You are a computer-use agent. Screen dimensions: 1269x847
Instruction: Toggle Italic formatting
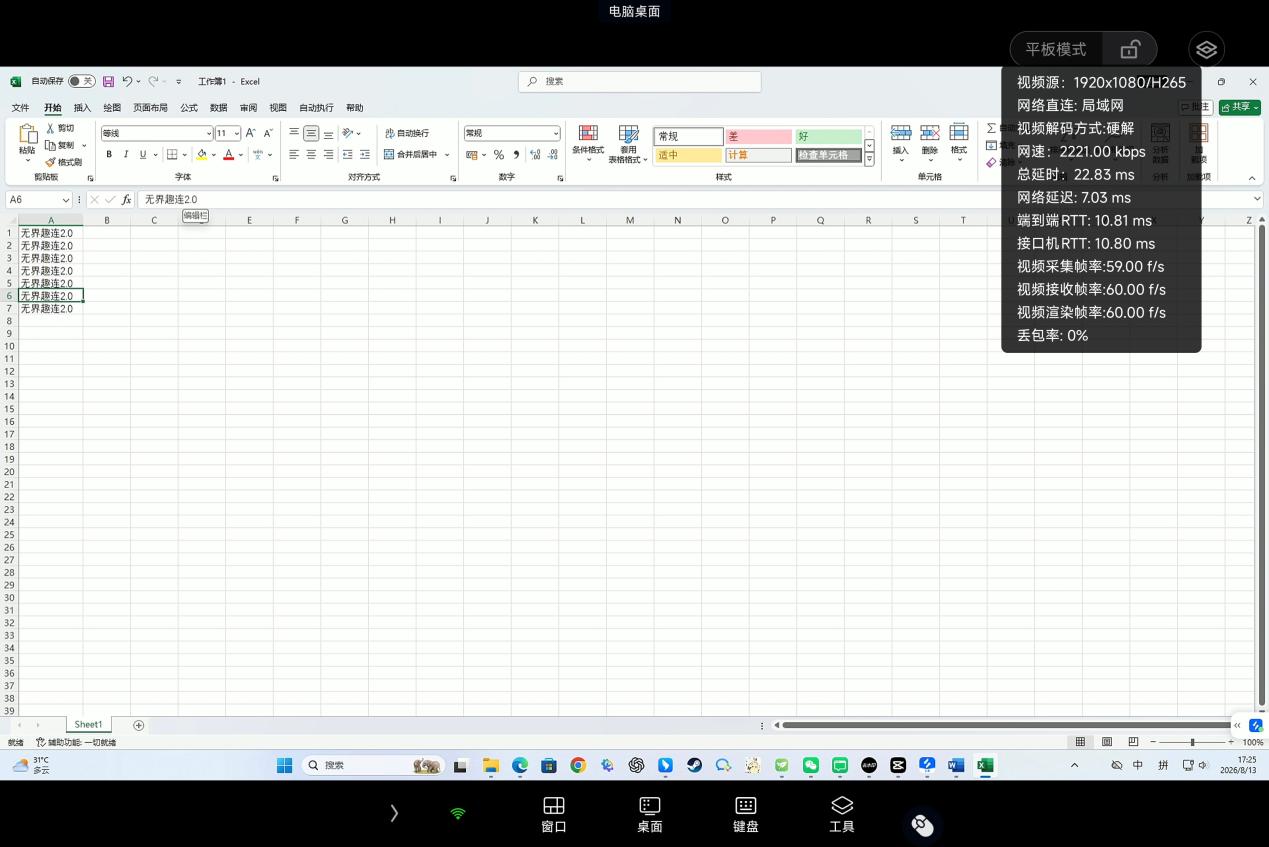coord(126,155)
